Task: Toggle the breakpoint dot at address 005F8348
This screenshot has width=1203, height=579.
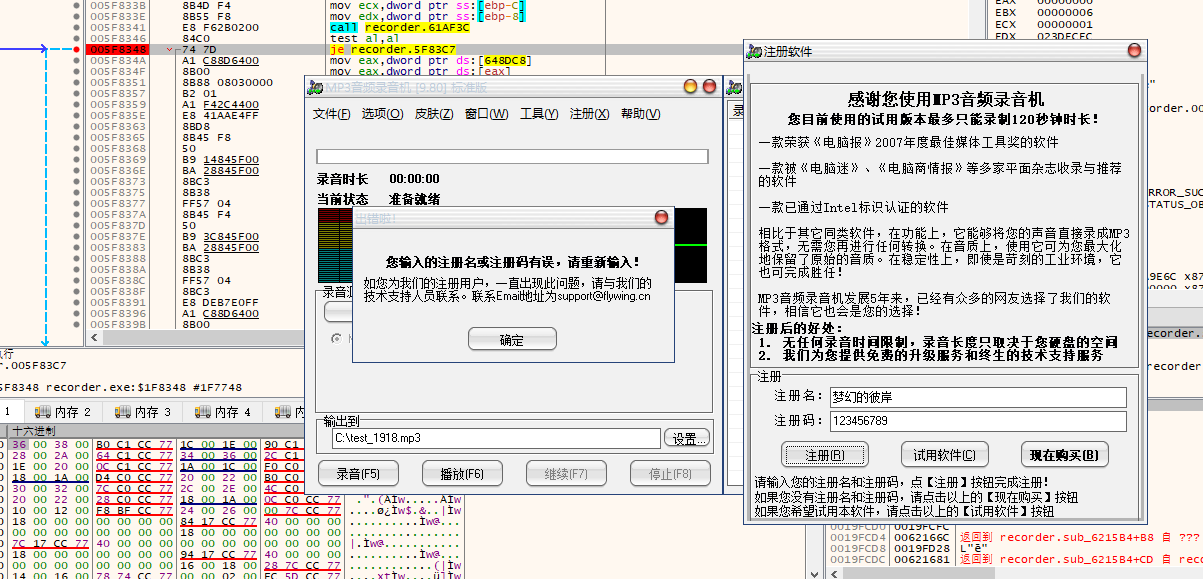Action: 76,49
